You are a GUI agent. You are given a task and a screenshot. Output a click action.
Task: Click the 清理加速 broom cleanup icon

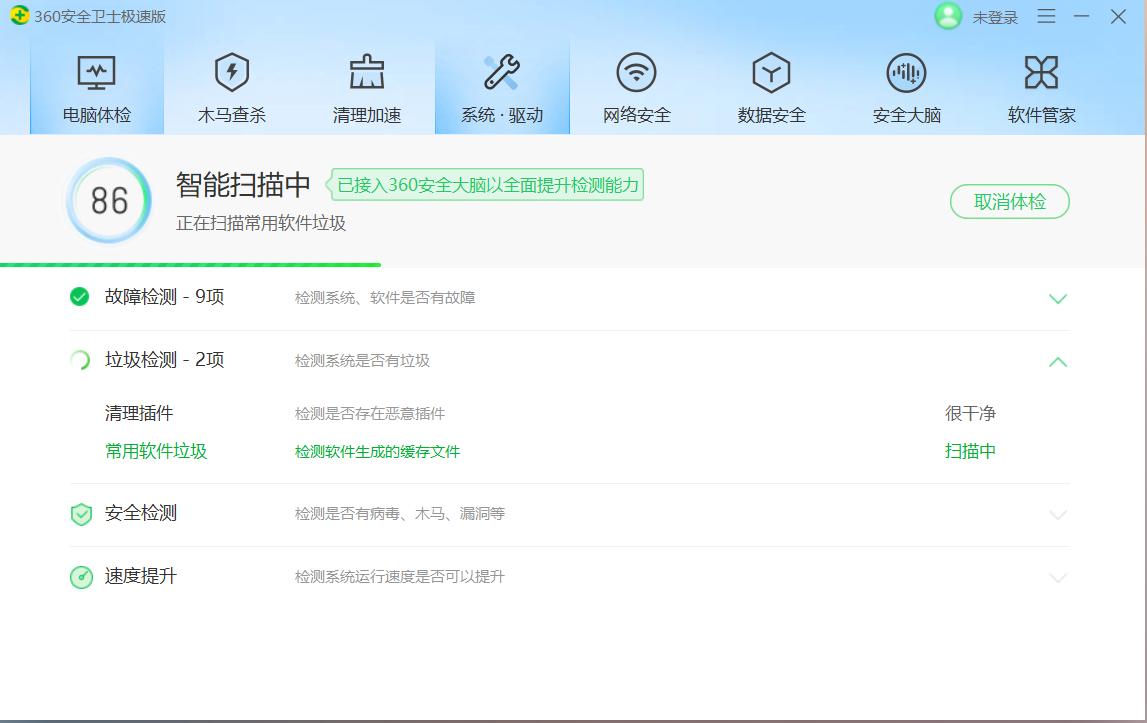367,72
